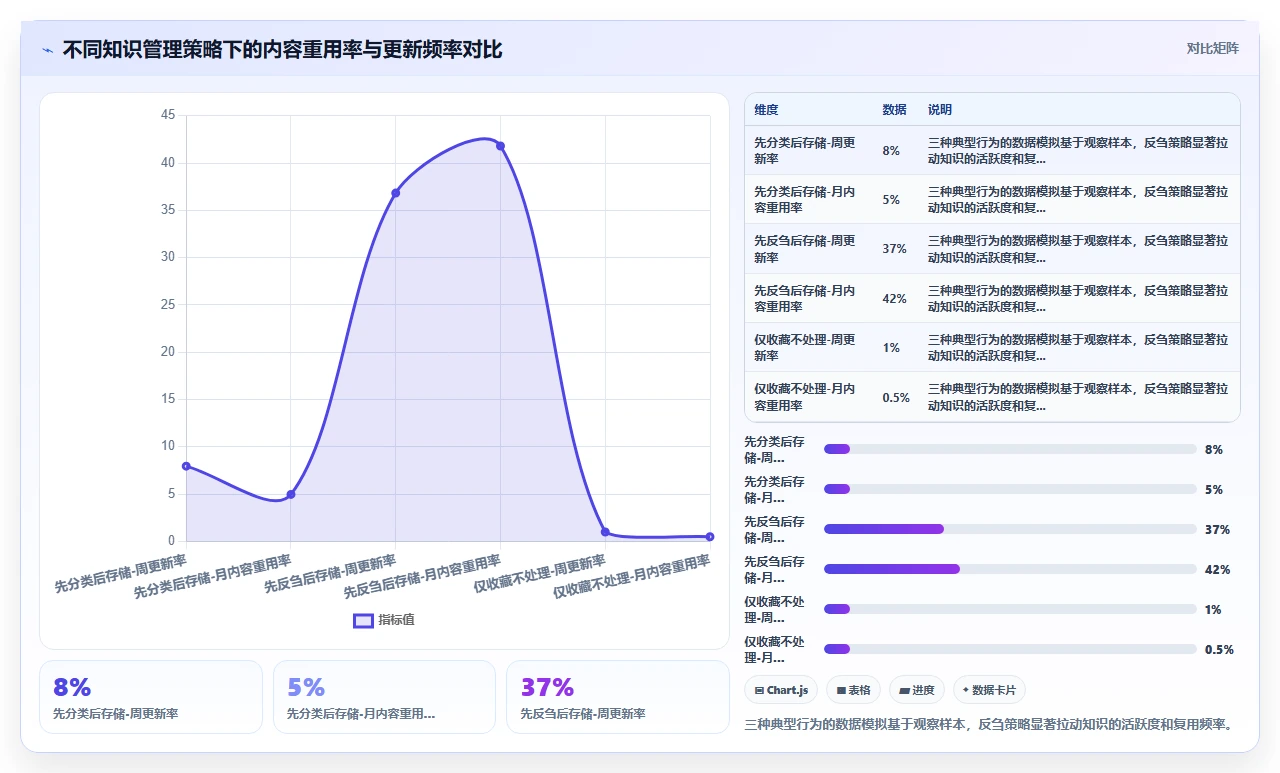
Task: Click x-axis label 先反刍后存储-周更新率
Action: [332, 573]
